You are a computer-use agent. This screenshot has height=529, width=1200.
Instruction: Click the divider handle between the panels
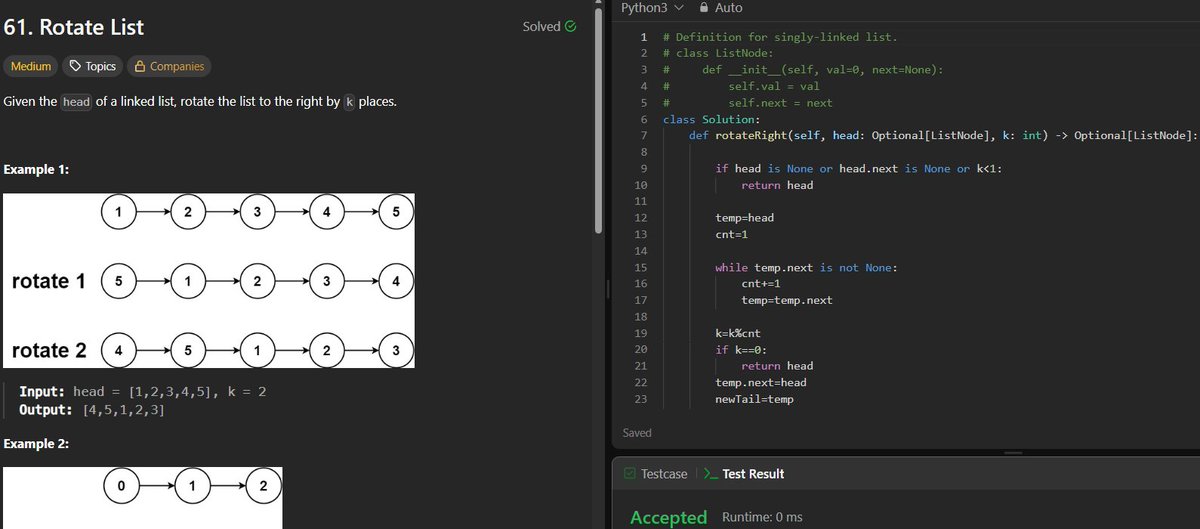[x=609, y=288]
